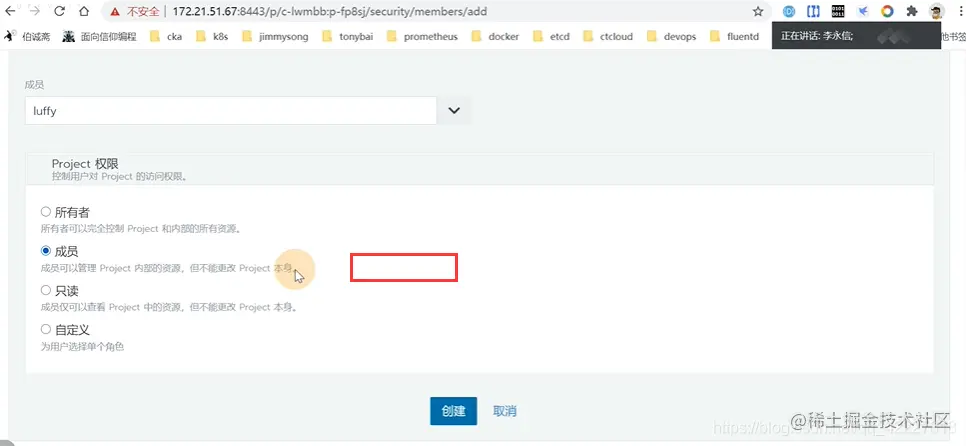Image resolution: width=966 pixels, height=446 pixels.
Task: Open the blue circular extension icon
Action: pos(789,12)
